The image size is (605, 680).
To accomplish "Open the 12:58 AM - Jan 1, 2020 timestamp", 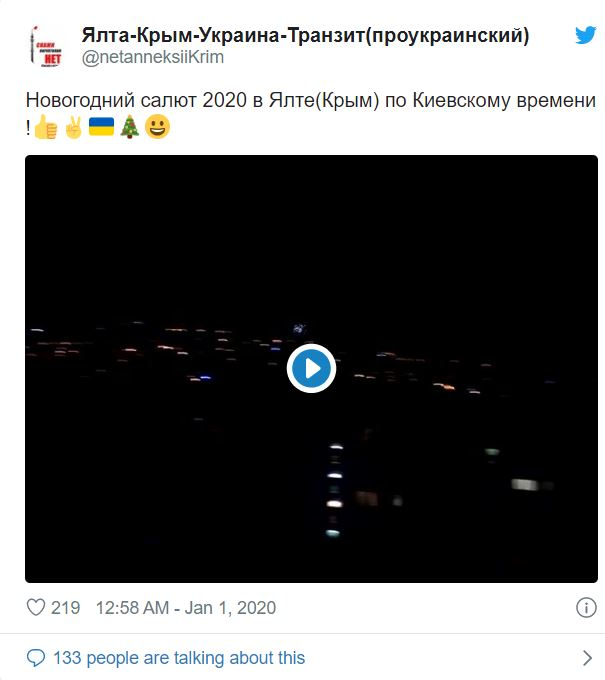I will click(x=186, y=608).
